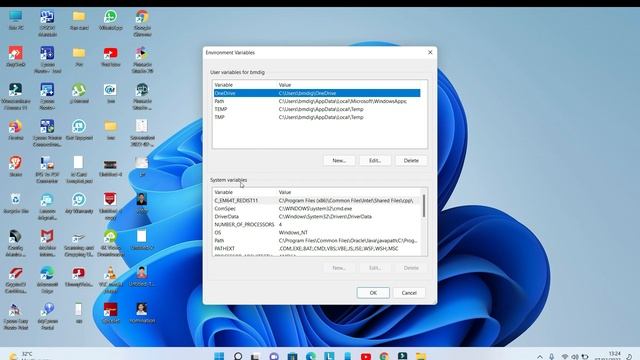The height and width of the screenshot is (360, 640).
Task: Select the TMP user variable row
Action: 317,117
